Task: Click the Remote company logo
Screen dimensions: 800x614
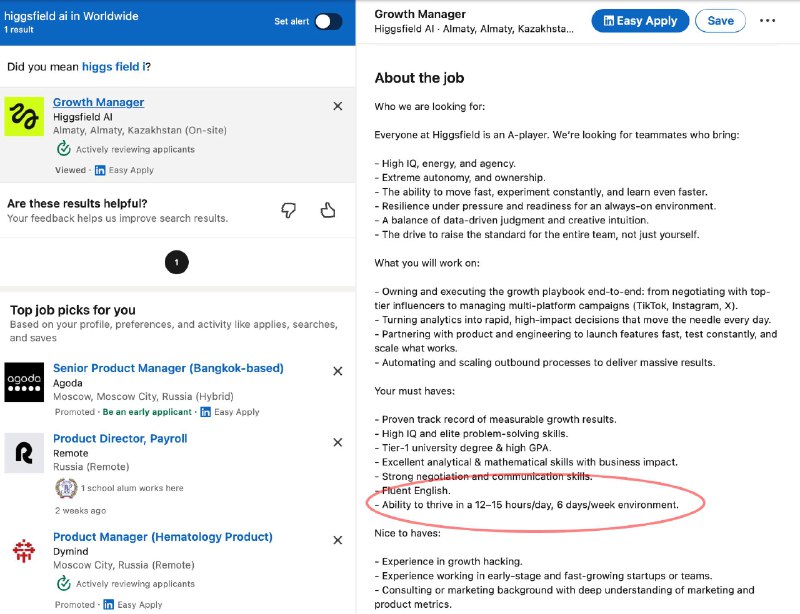Action: coord(24,453)
